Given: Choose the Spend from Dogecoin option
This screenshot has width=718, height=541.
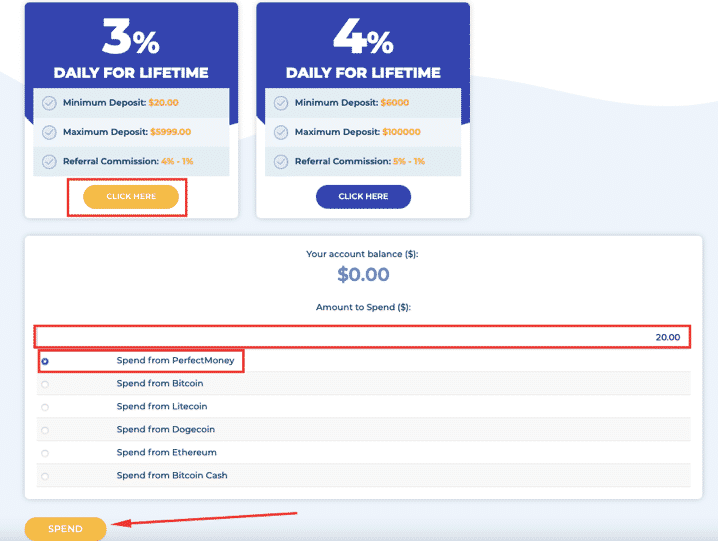Looking at the screenshot, I should click(45, 430).
